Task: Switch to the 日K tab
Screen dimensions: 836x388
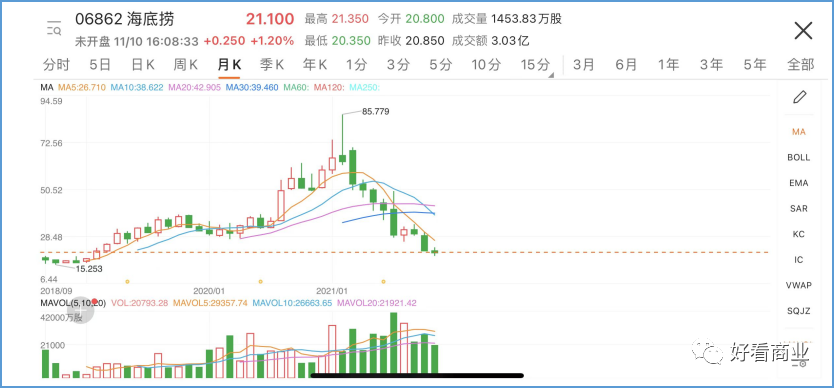Action: pos(143,65)
